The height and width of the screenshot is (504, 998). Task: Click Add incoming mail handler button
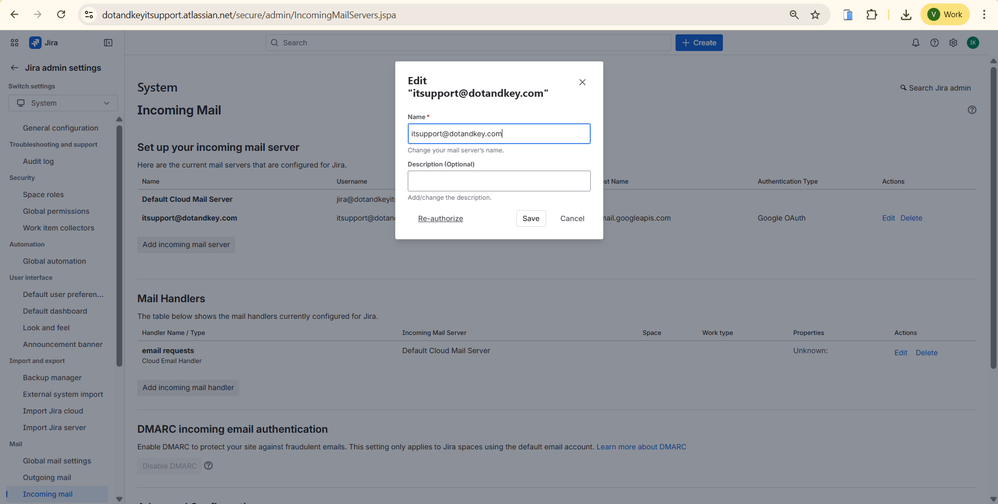click(188, 388)
